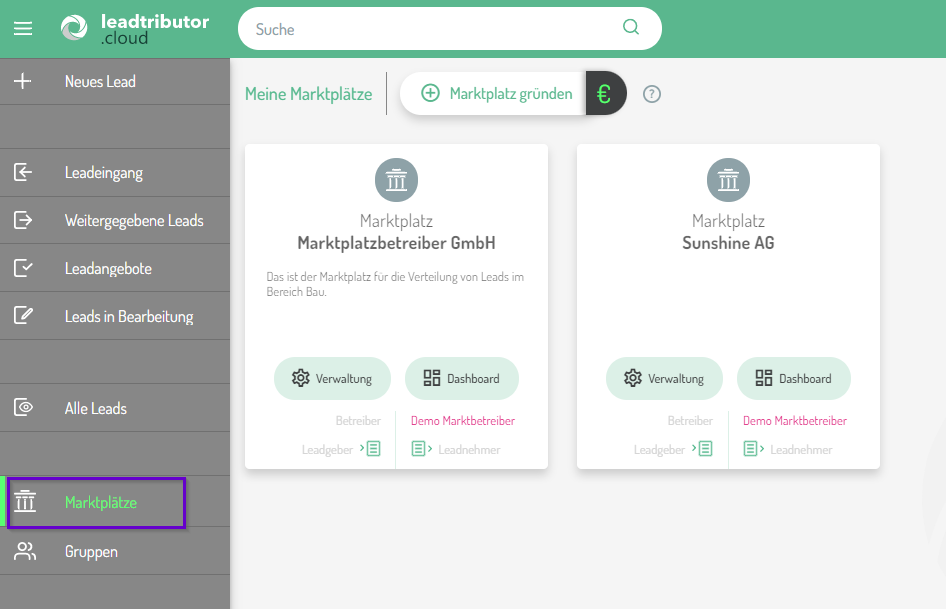The image size is (946, 609).
Task: Open Gruppen in the sidebar
Action: (x=91, y=552)
